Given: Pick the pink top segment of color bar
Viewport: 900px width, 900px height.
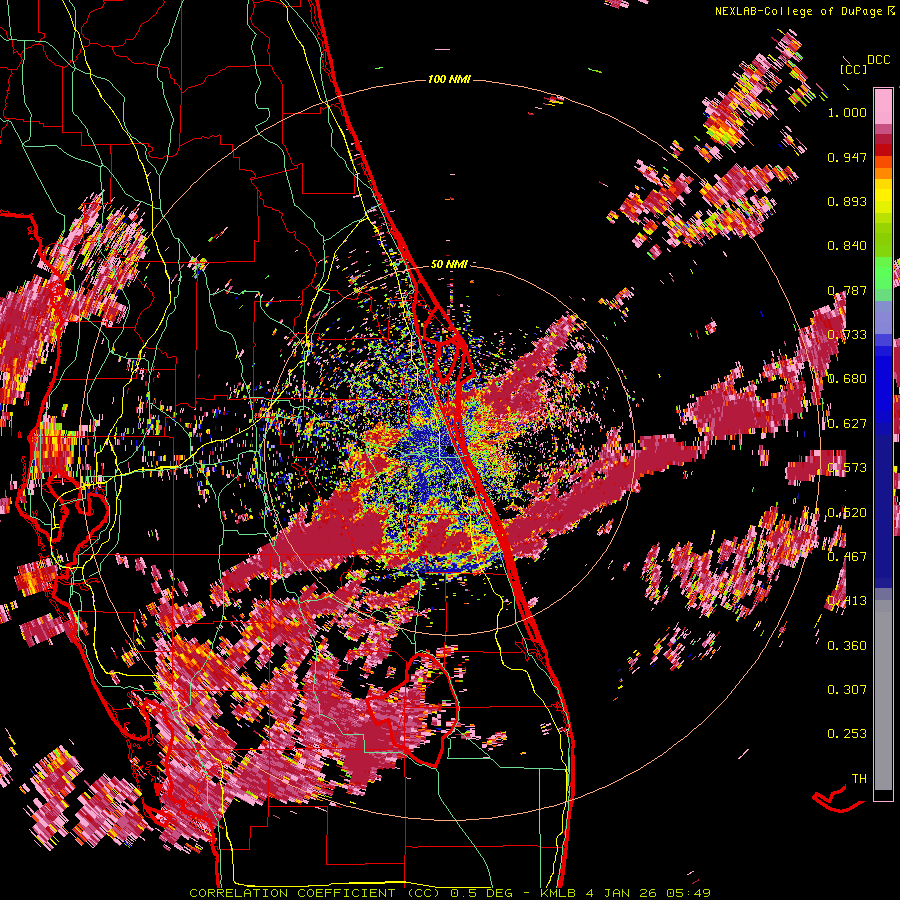Looking at the screenshot, I should [x=883, y=106].
